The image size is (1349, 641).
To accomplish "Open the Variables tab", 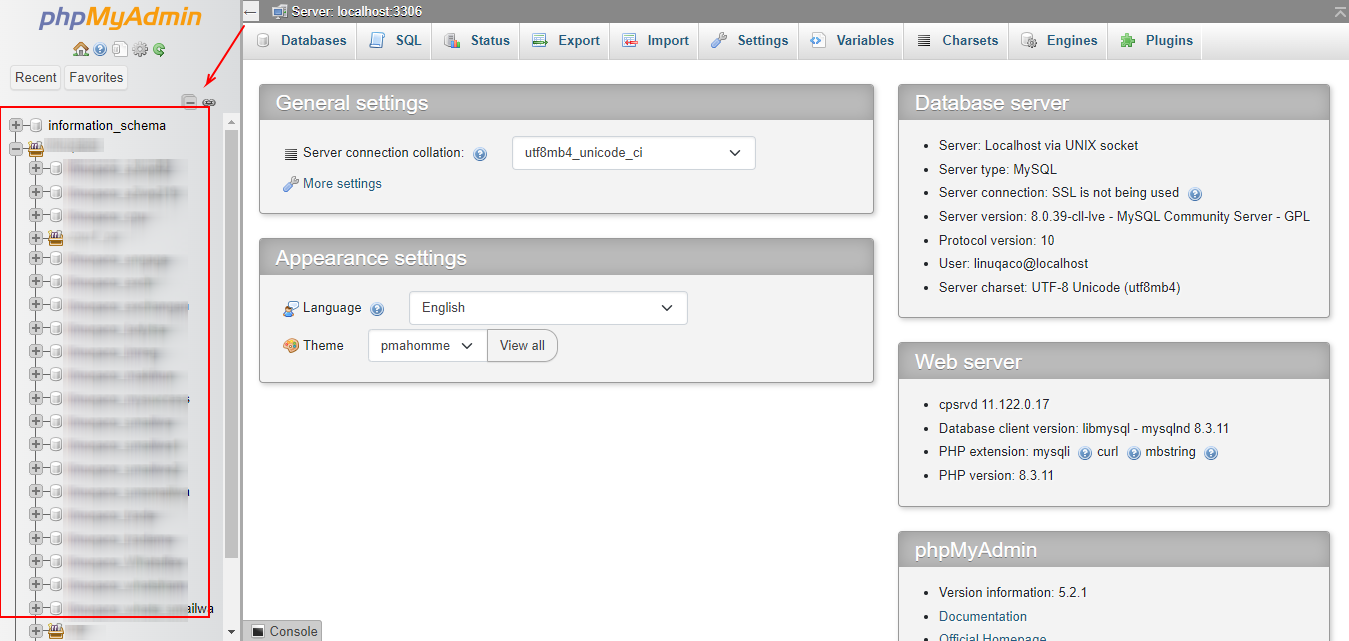I will coord(852,41).
